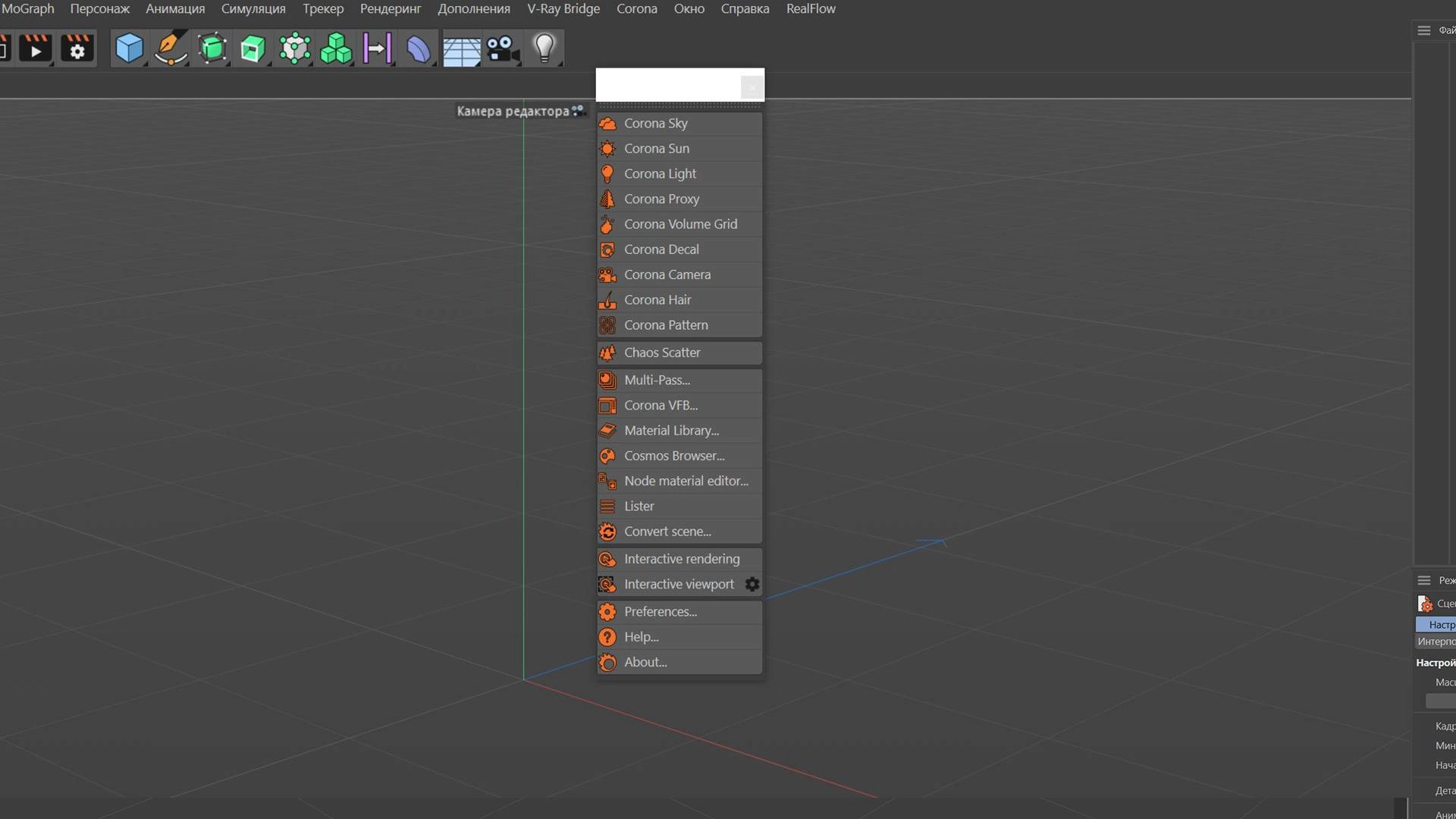Click the Chaos Scatter icon

[x=607, y=353]
